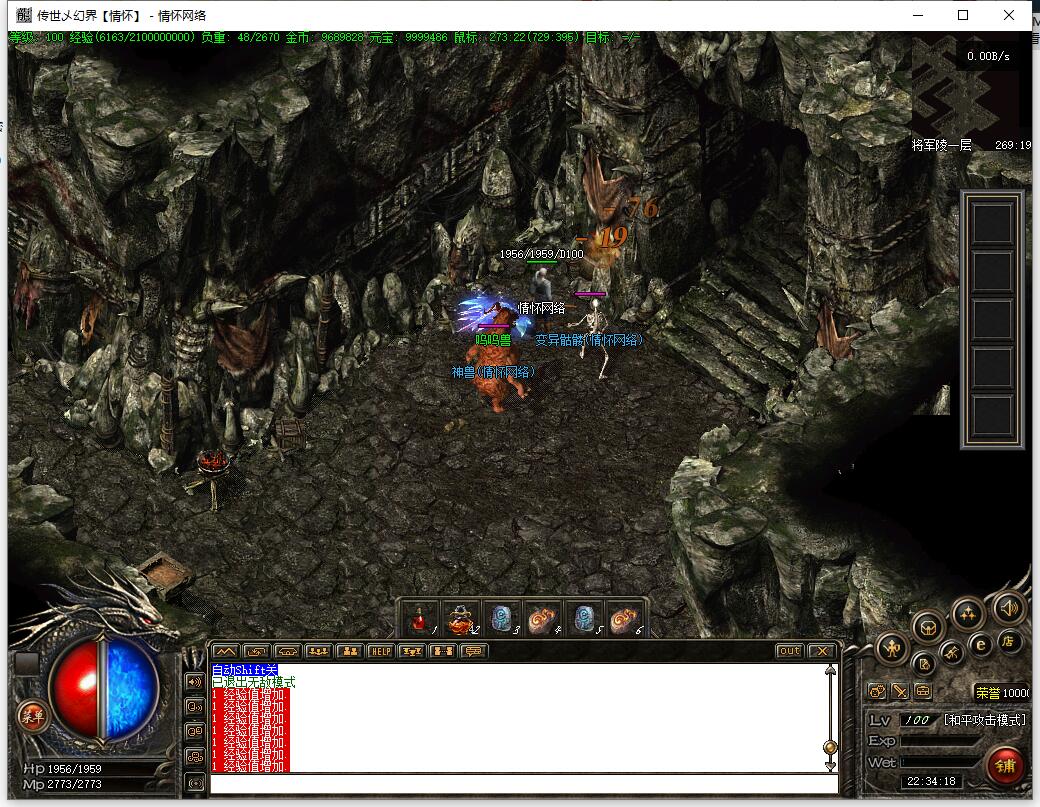Toggle the whisper channel icon left of chat
This screenshot has width=1040, height=807.
coord(194,706)
